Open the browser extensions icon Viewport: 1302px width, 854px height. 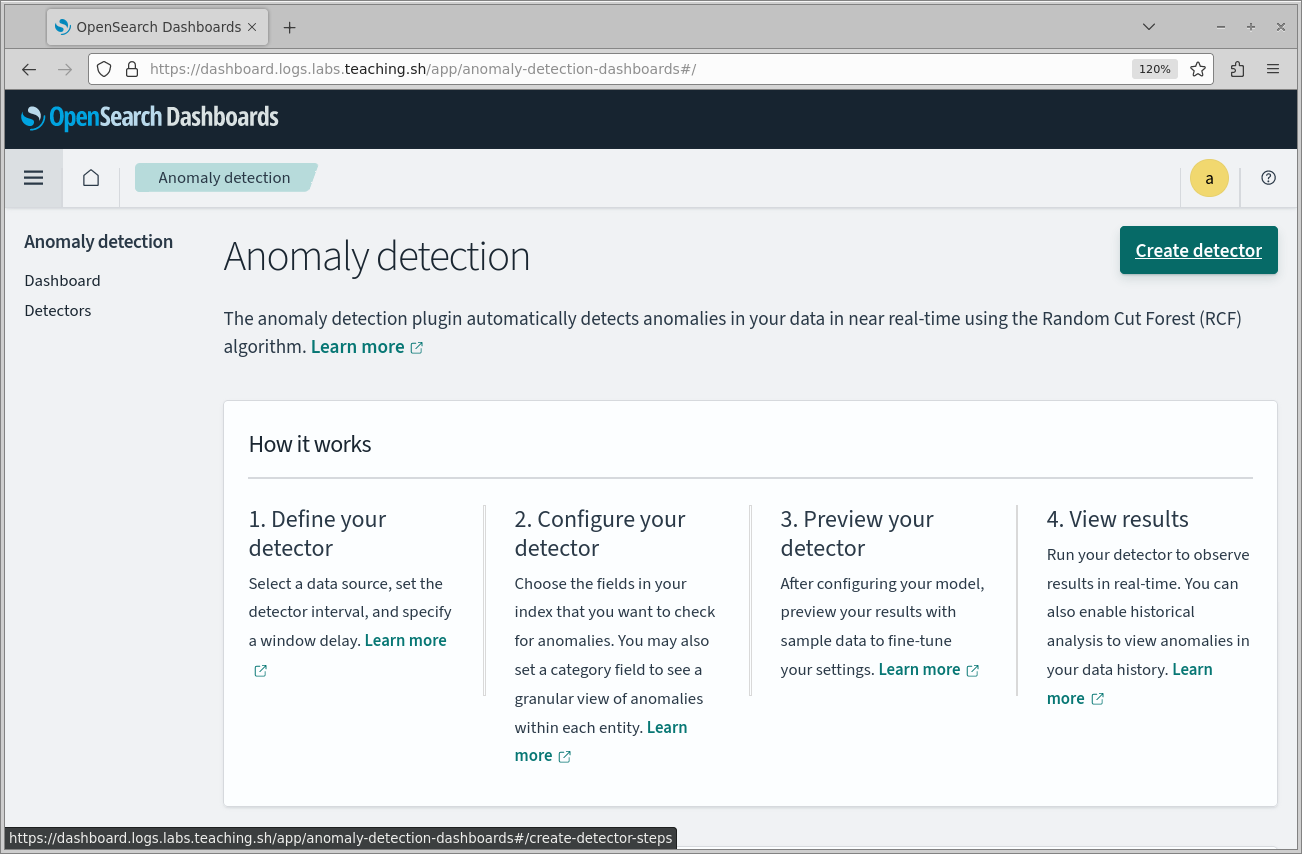point(1237,69)
